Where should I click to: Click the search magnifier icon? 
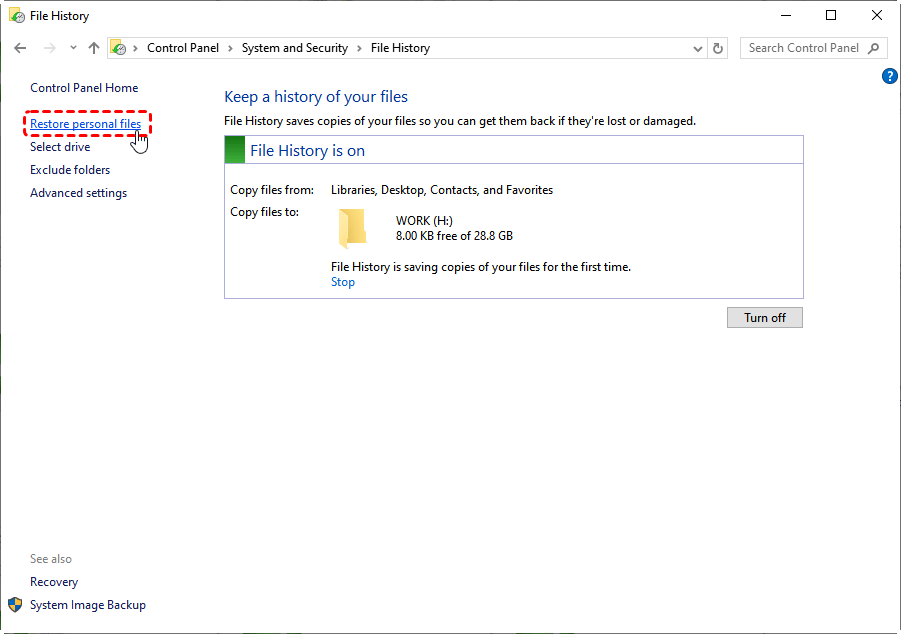pos(874,48)
